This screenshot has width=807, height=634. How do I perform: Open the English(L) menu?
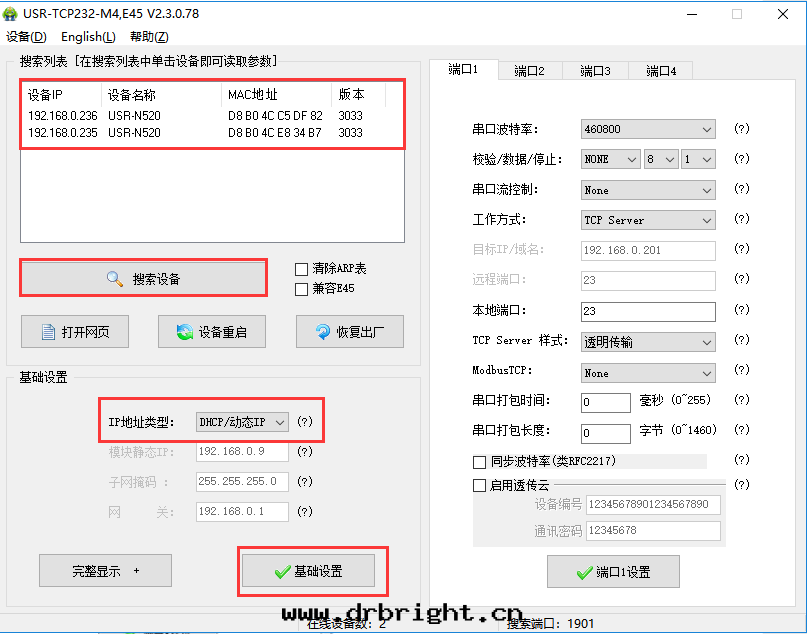point(88,37)
